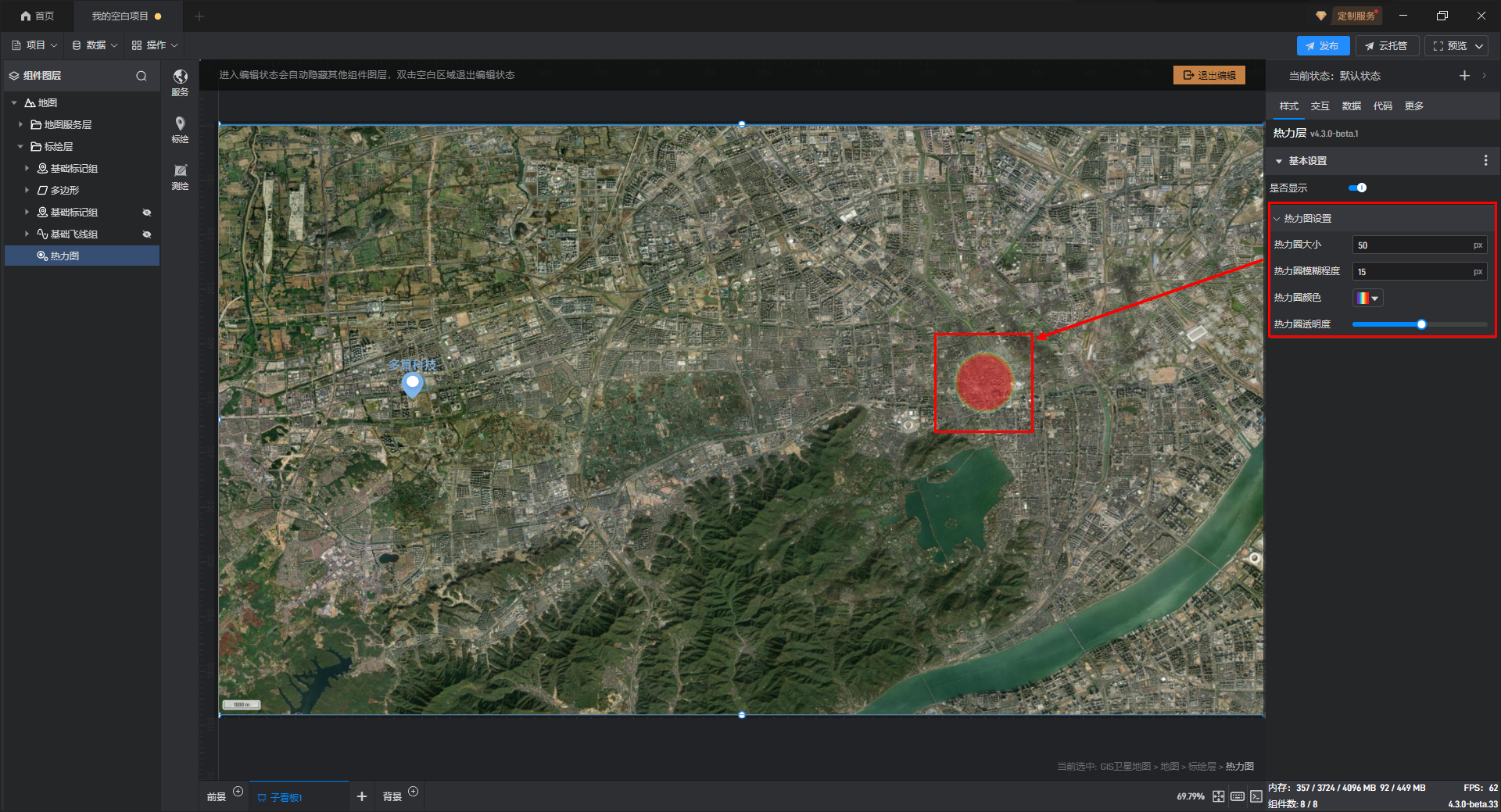
Task: Expand the first 基础标记组 node
Action: (x=27, y=168)
